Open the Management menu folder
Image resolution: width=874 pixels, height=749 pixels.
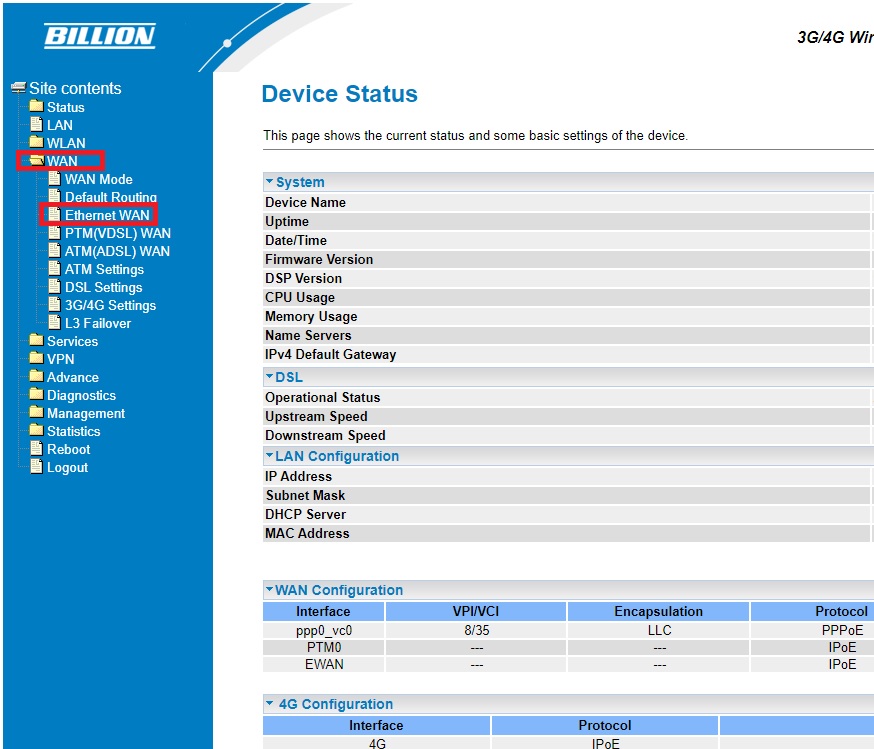click(x=85, y=413)
